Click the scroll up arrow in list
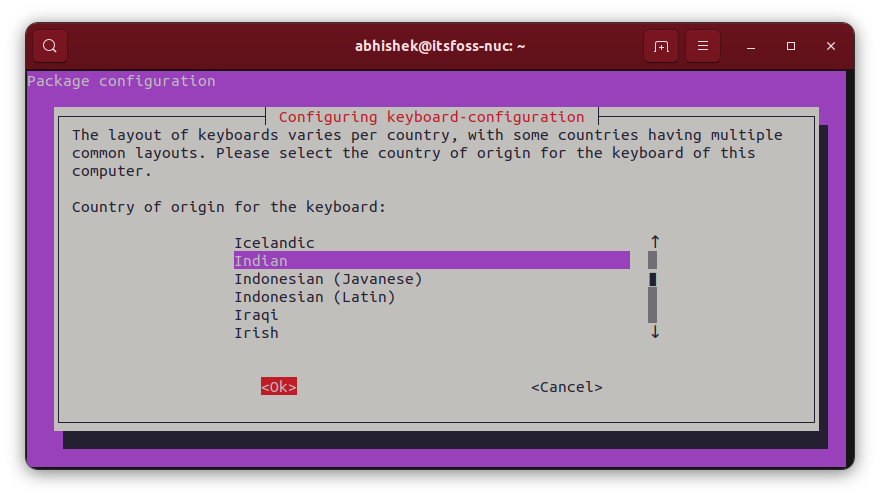880x498 pixels. pos(655,242)
